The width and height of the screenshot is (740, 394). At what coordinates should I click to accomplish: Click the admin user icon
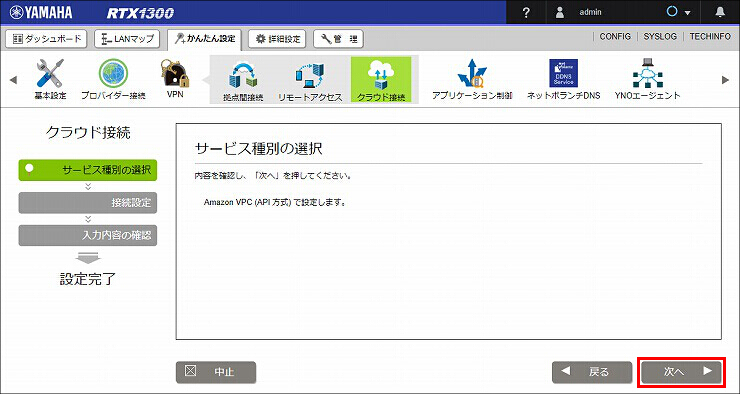click(560, 13)
